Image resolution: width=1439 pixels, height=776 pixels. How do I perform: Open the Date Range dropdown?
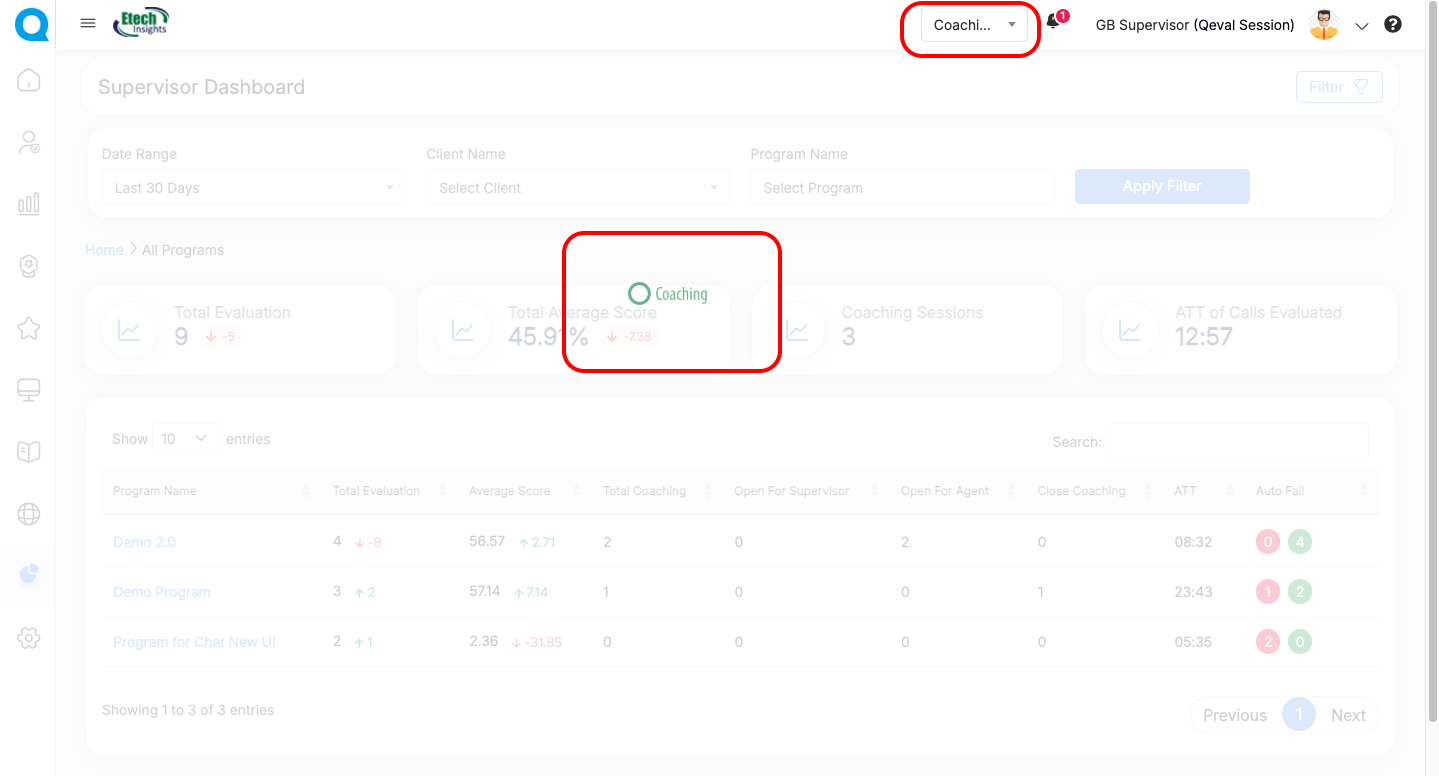[x=253, y=188]
